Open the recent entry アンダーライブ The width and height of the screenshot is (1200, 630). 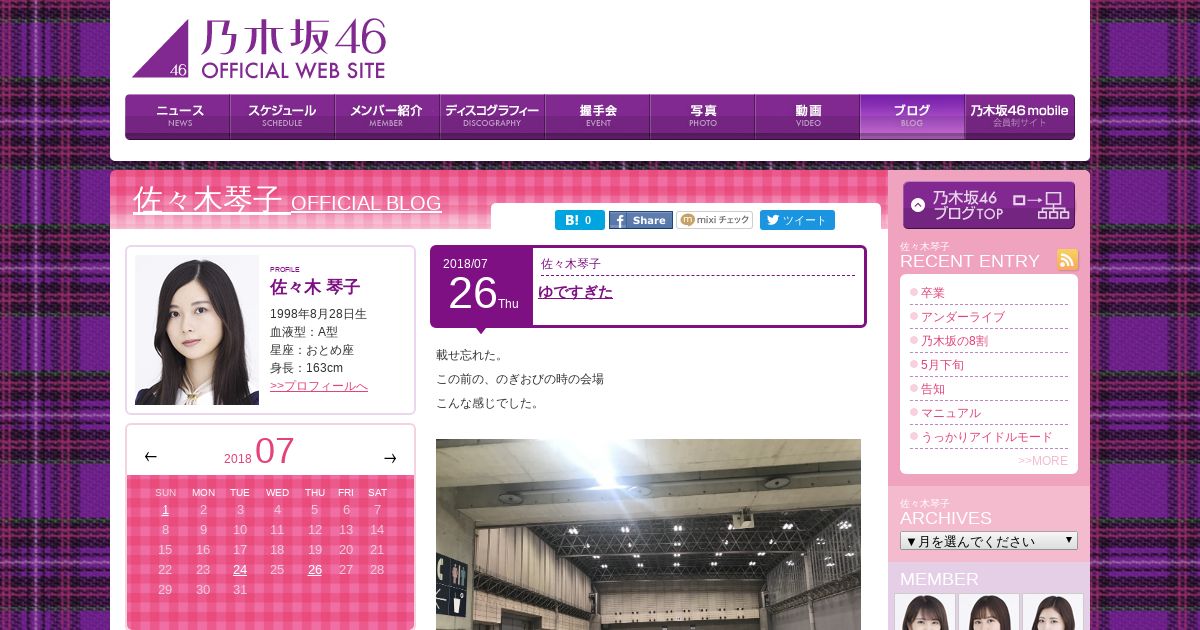[x=963, y=317]
